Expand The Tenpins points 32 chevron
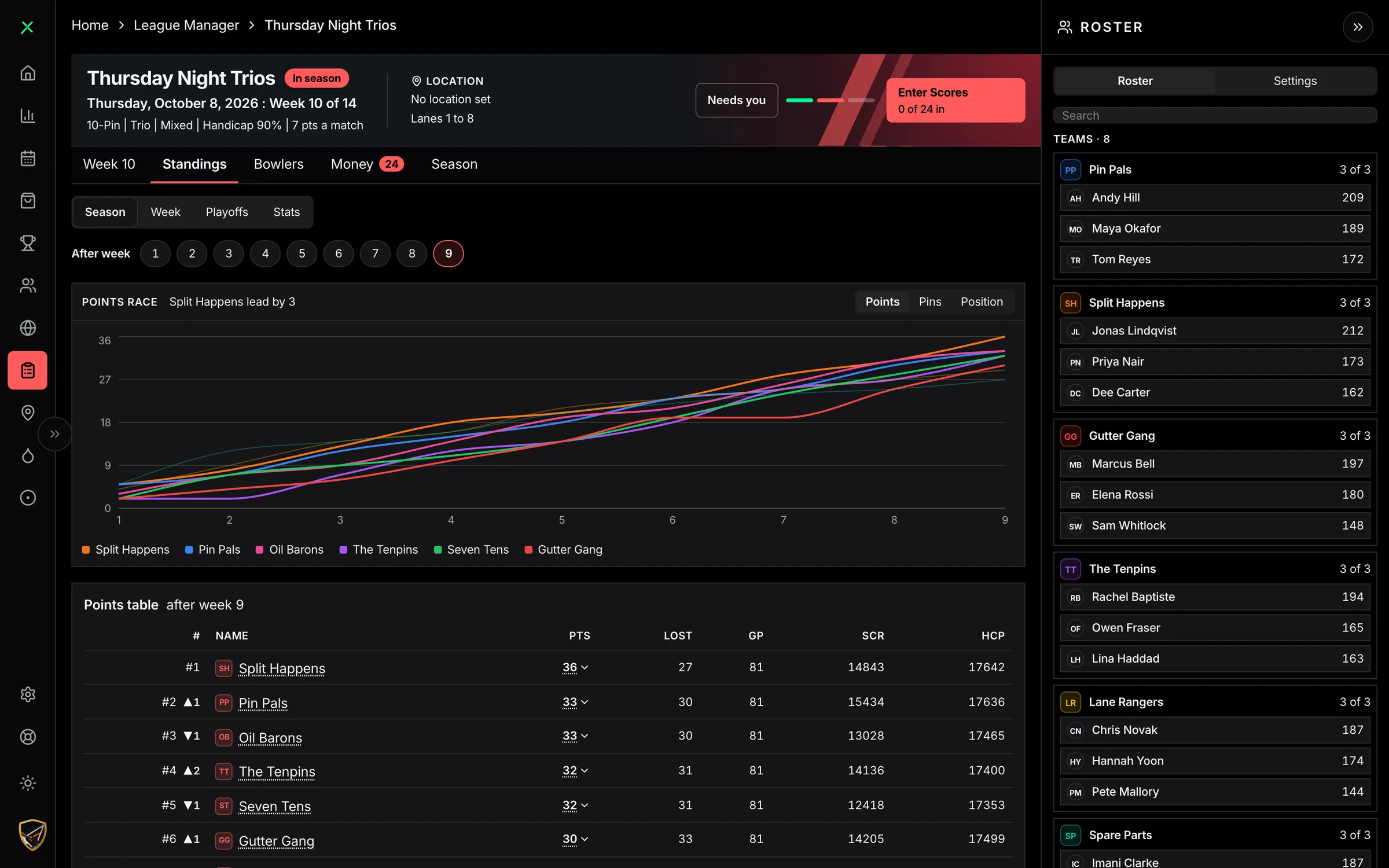The width and height of the screenshot is (1389, 868). [585, 771]
